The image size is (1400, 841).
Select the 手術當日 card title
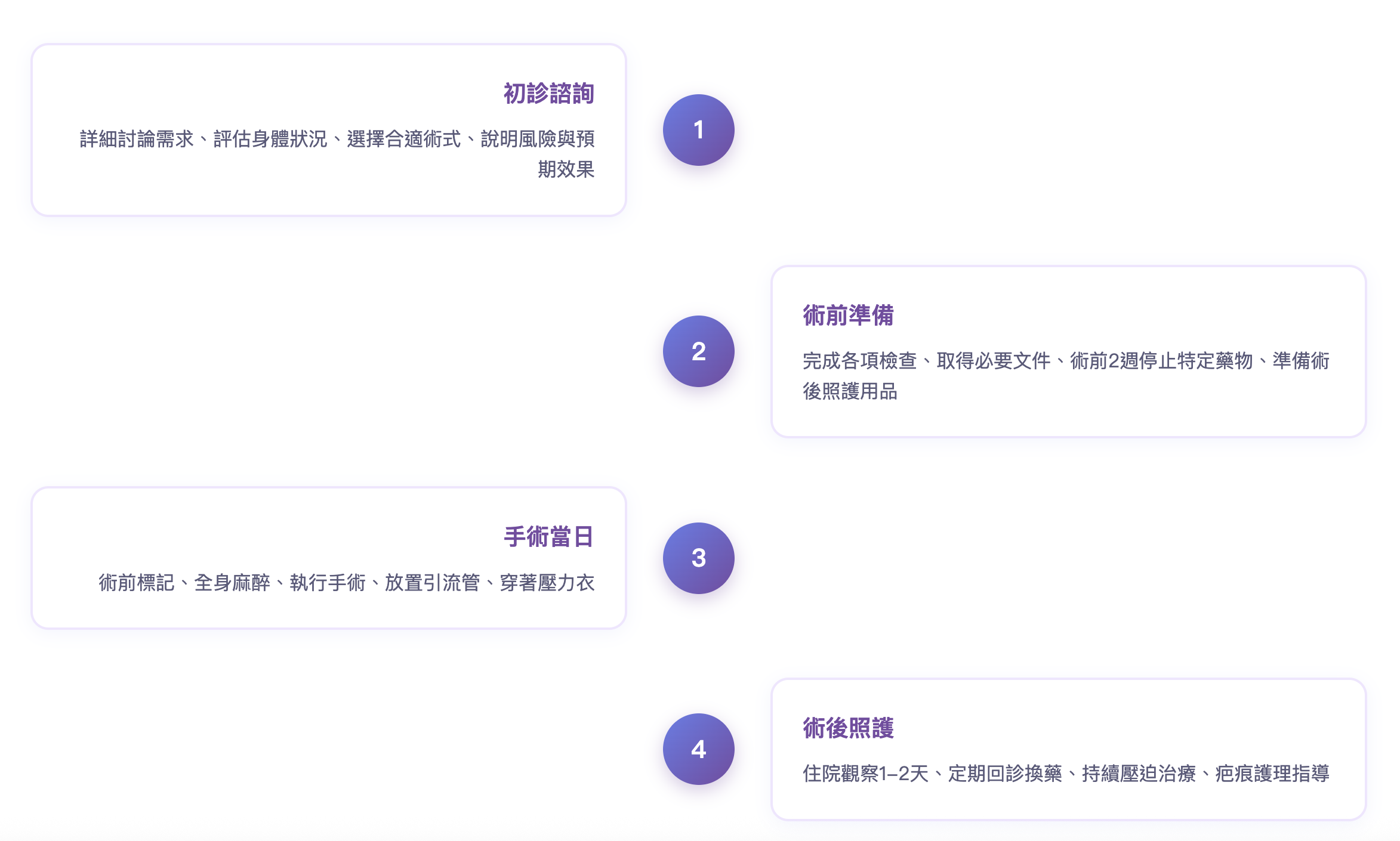point(548,537)
